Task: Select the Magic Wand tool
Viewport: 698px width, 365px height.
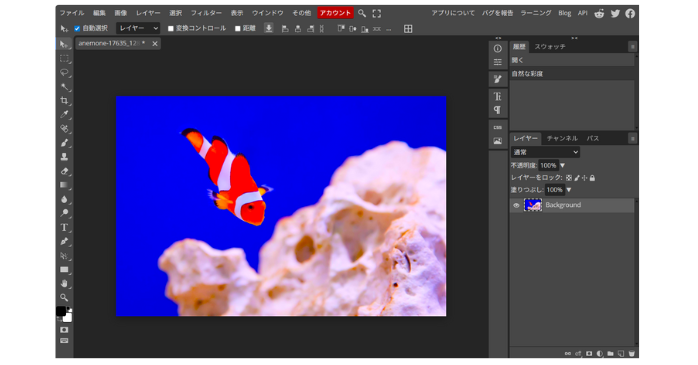Action: [64, 87]
